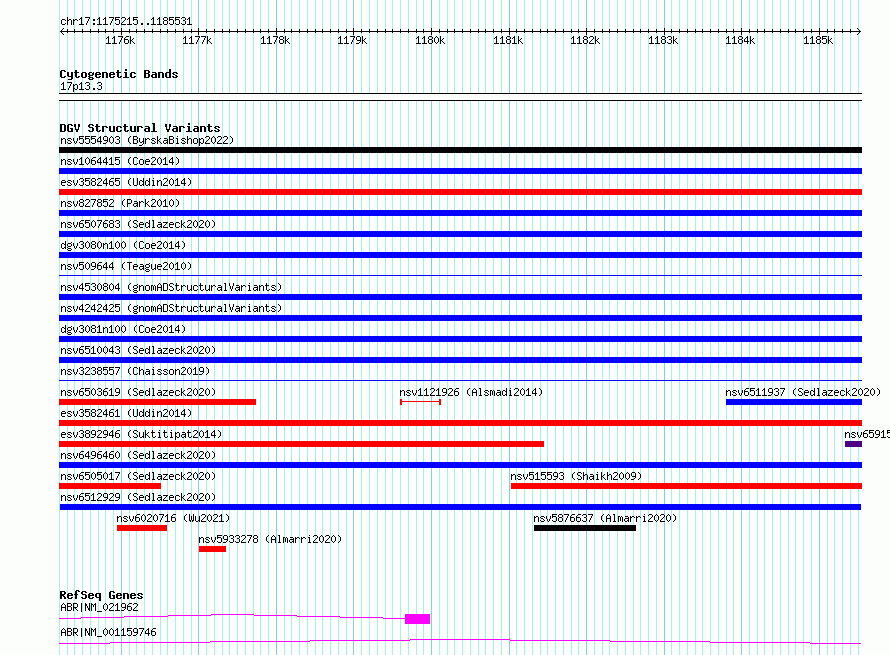Viewport: 890px width, 655px height.
Task: Click the black nsv5554903 variant bar
Action: pos(460,150)
